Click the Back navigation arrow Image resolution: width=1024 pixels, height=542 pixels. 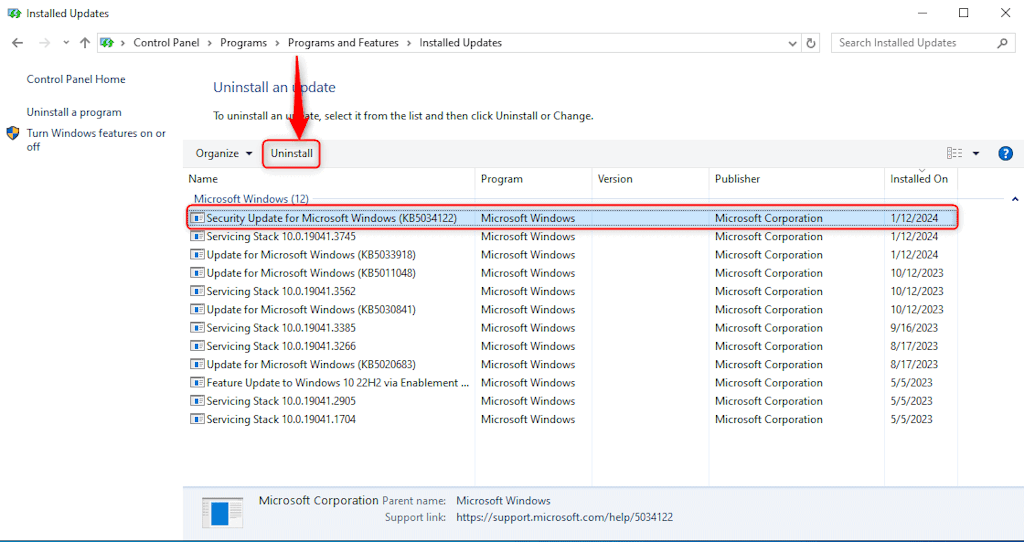point(18,43)
